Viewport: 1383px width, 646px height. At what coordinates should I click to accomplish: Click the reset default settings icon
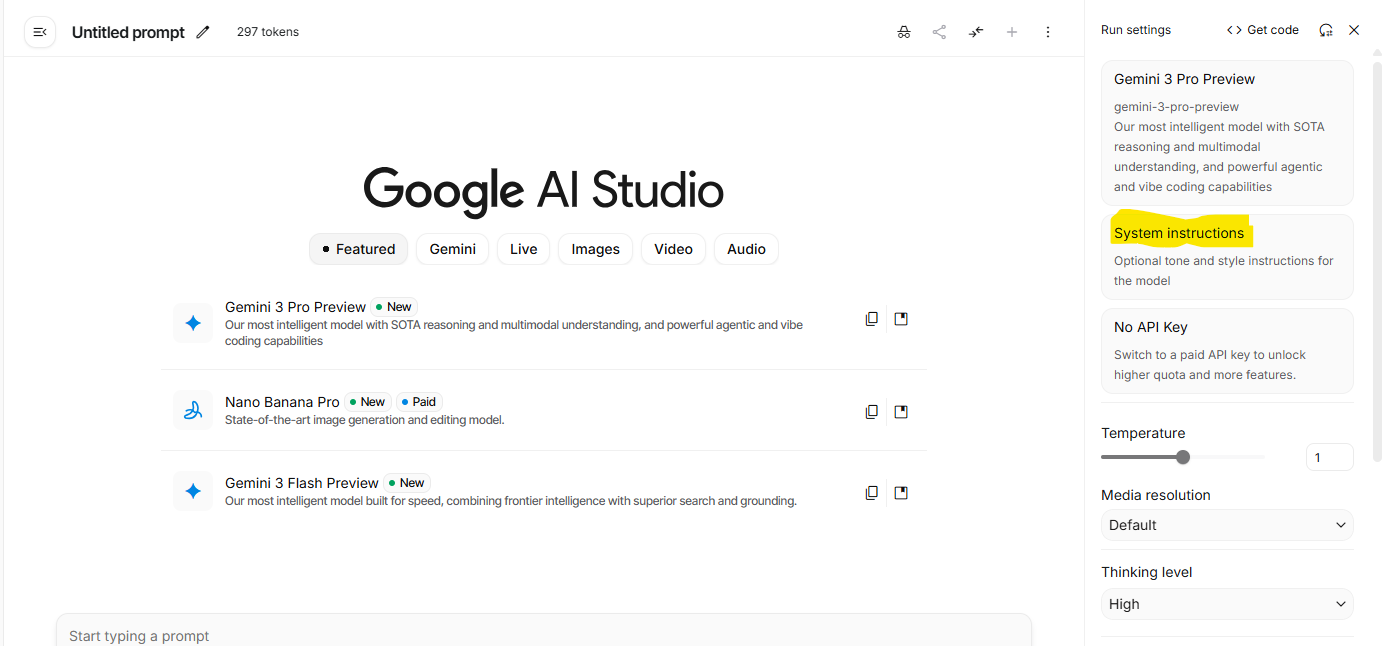(1326, 30)
